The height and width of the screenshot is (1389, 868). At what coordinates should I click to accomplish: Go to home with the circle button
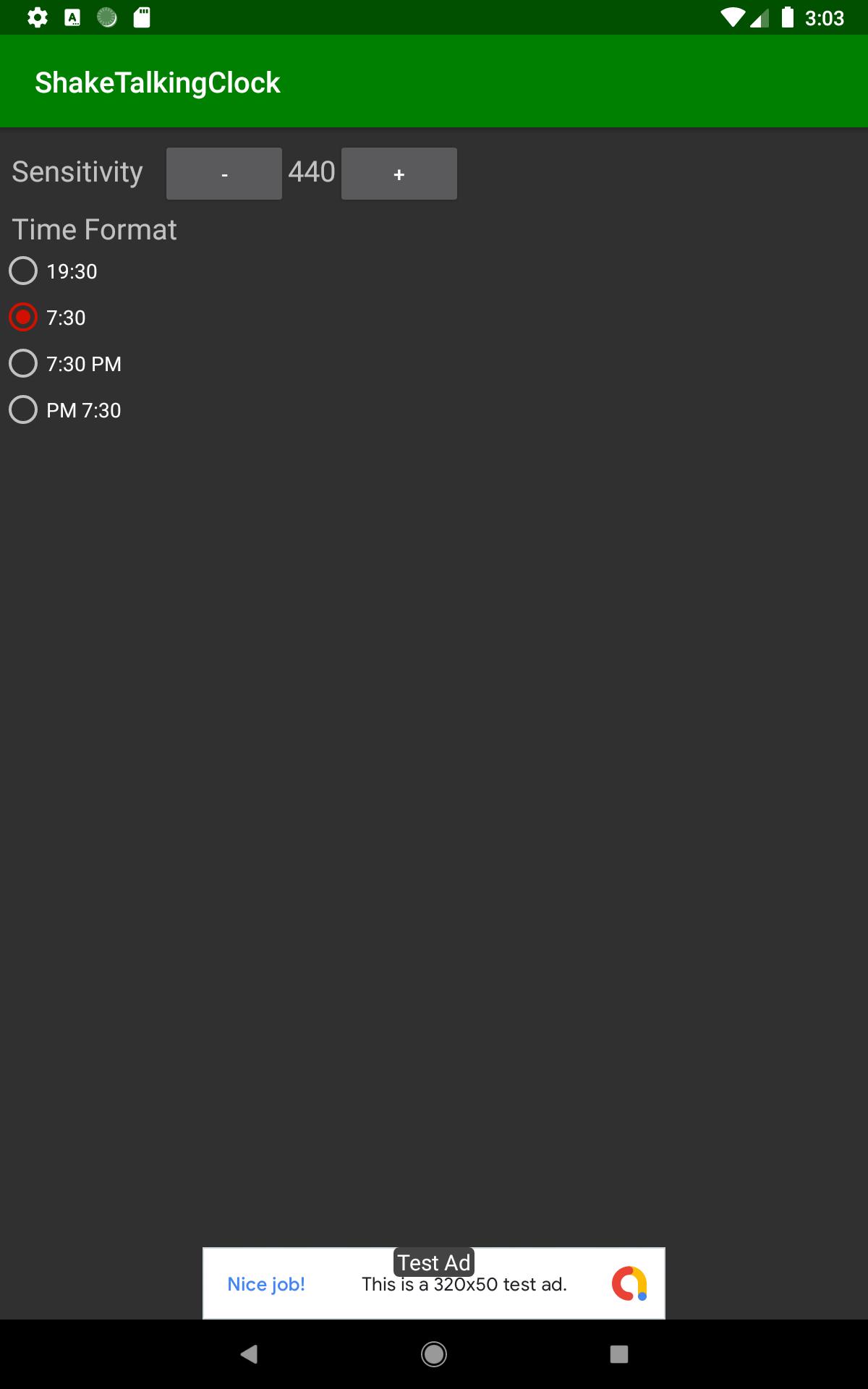434,1354
